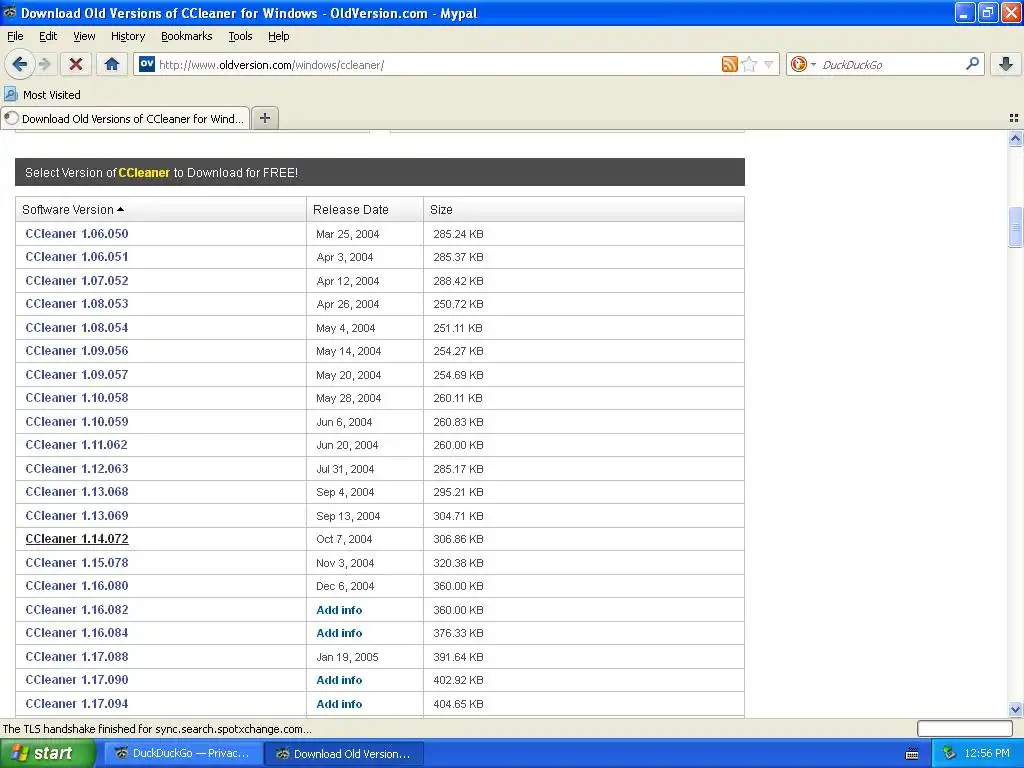Bookmark this page with the star
This screenshot has width=1024, height=768.
pos(750,64)
